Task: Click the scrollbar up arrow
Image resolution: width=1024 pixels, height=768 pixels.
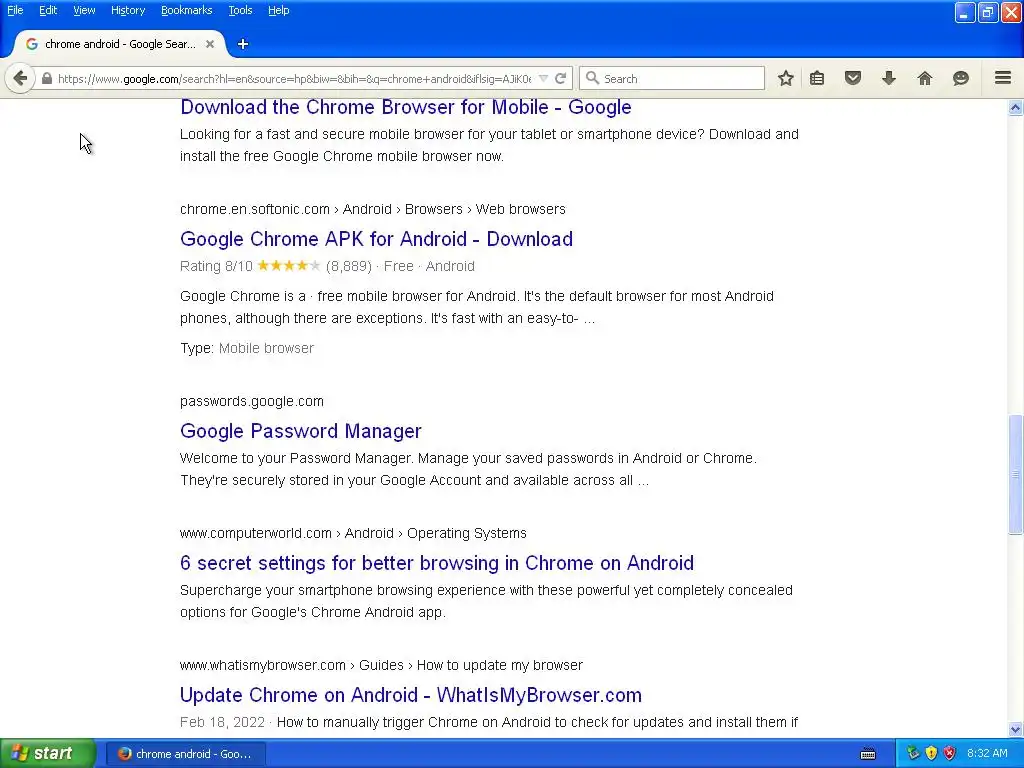Action: pos(1016,108)
